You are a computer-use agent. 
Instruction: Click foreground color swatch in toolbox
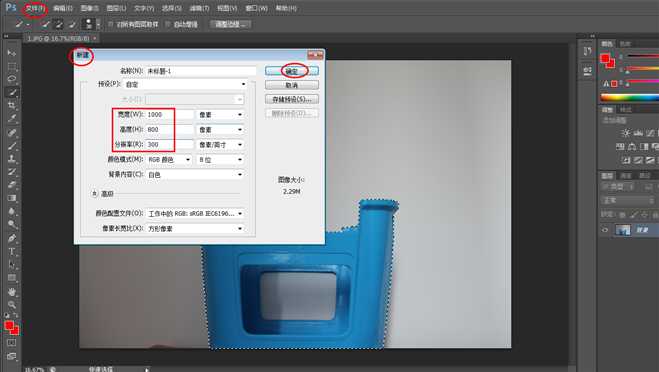[9, 326]
